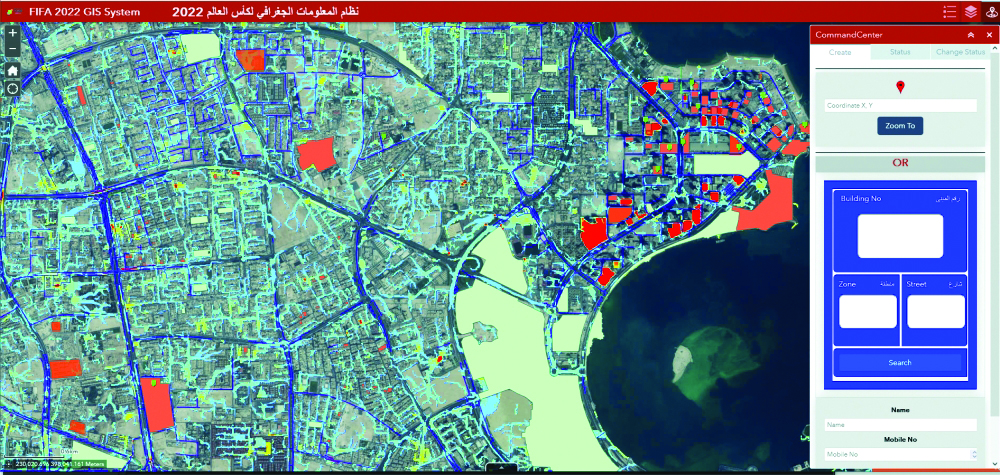Image resolution: width=1000 pixels, height=475 pixels.
Task: Close the CommandCenter panel
Action: tap(989, 35)
